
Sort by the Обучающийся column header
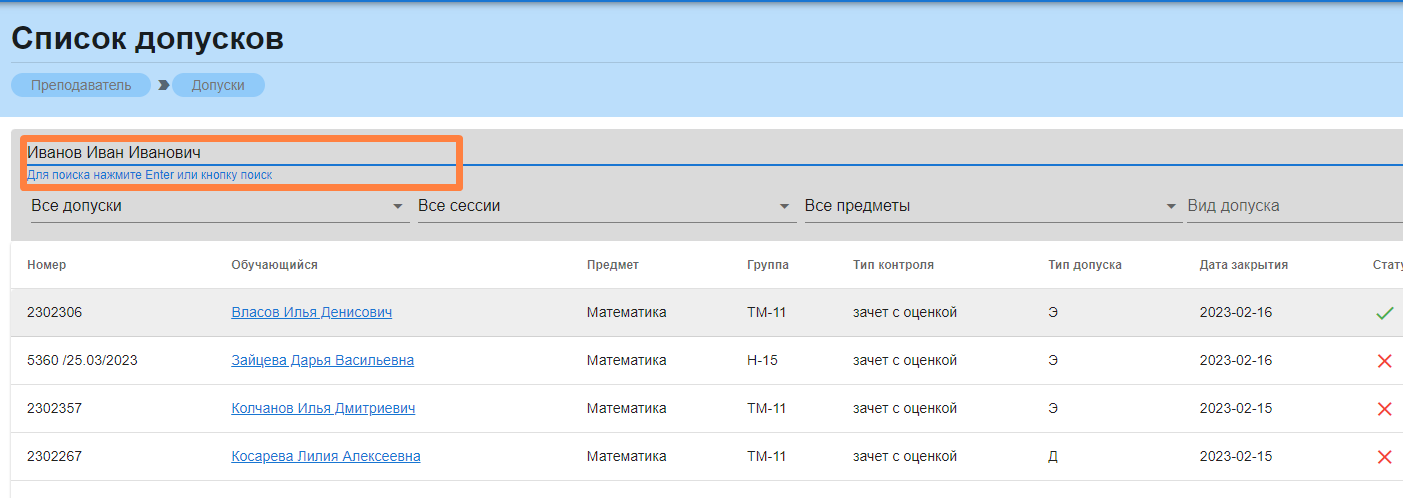tap(274, 265)
